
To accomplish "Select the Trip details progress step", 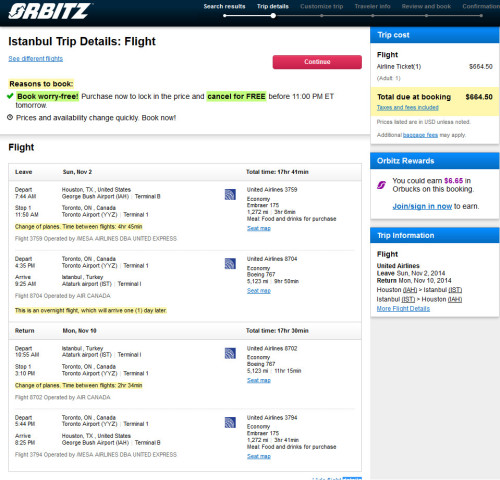I will (x=273, y=6).
